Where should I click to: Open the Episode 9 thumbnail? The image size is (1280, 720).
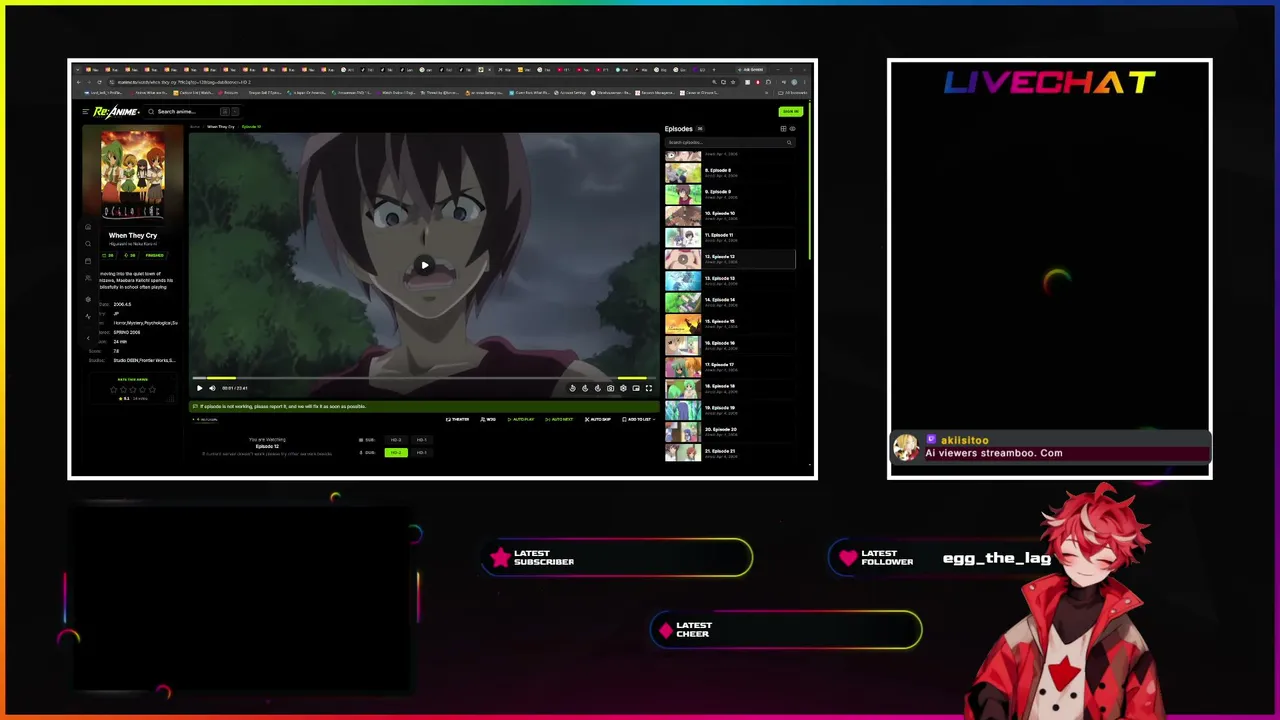click(683, 194)
